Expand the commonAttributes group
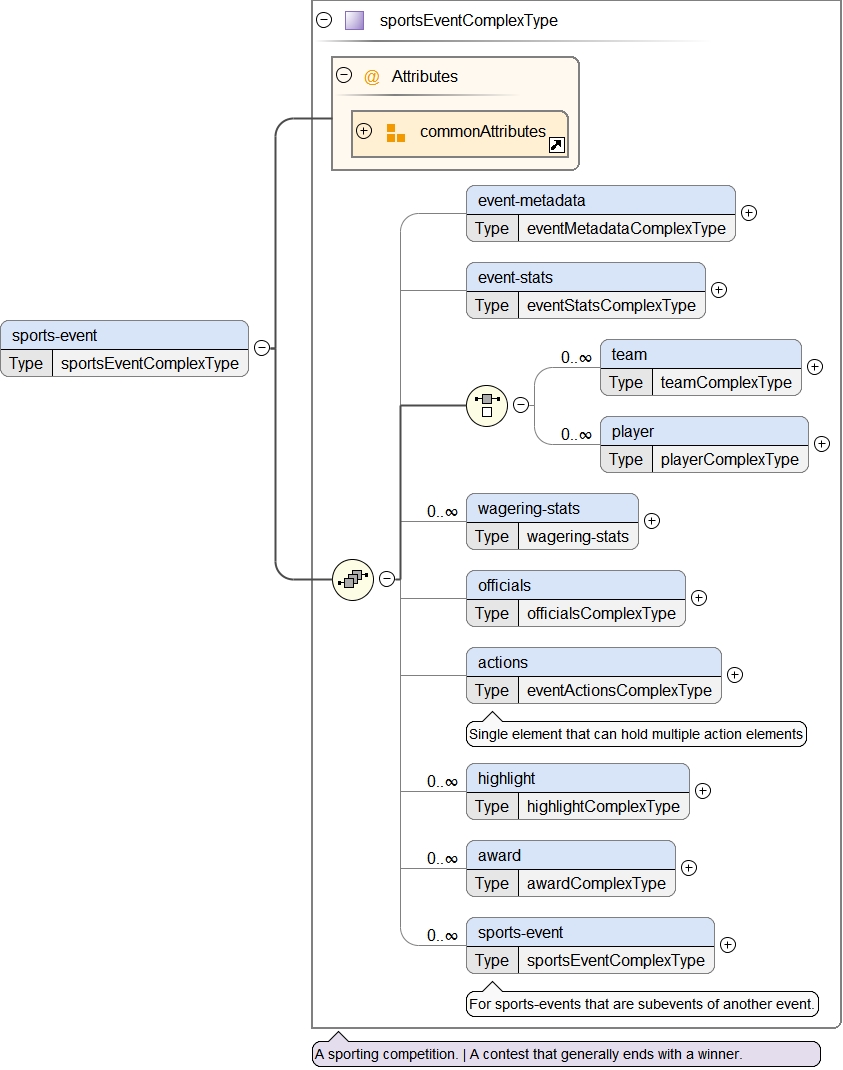Image resolution: width=843 pixels, height=1070 pixels. click(x=364, y=131)
